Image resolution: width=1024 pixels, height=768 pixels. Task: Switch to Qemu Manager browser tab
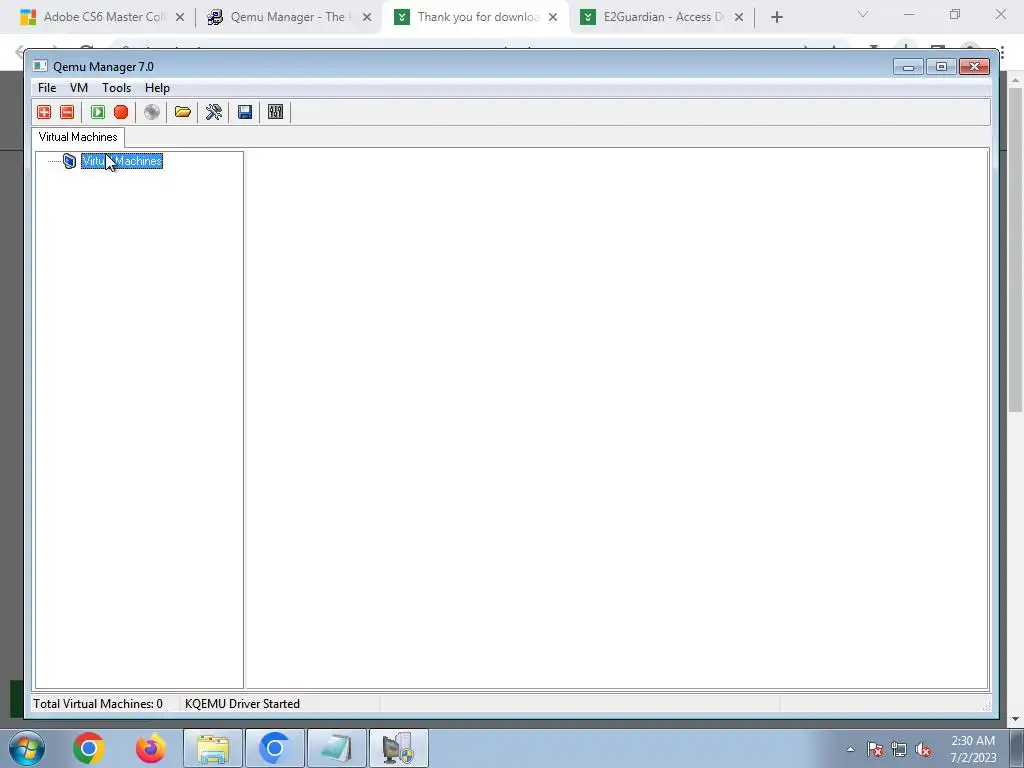pos(287,17)
